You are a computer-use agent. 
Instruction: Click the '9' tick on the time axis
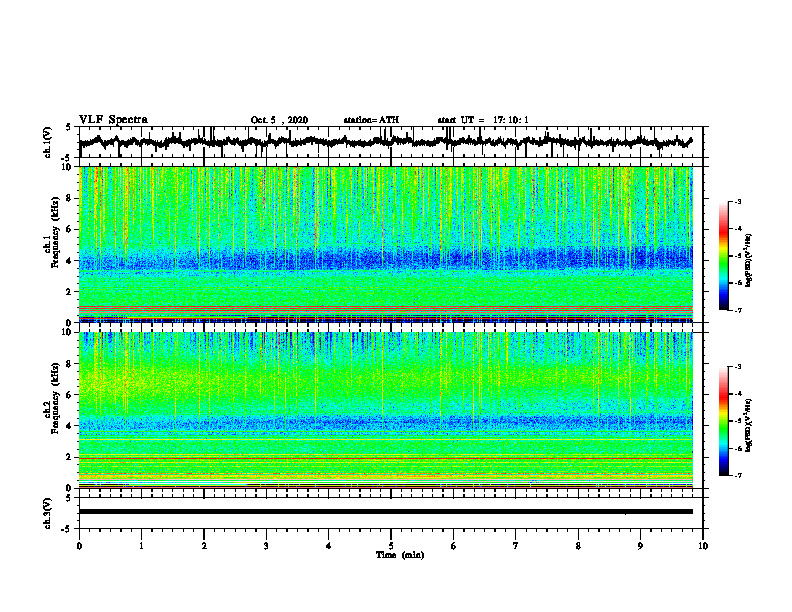click(640, 546)
